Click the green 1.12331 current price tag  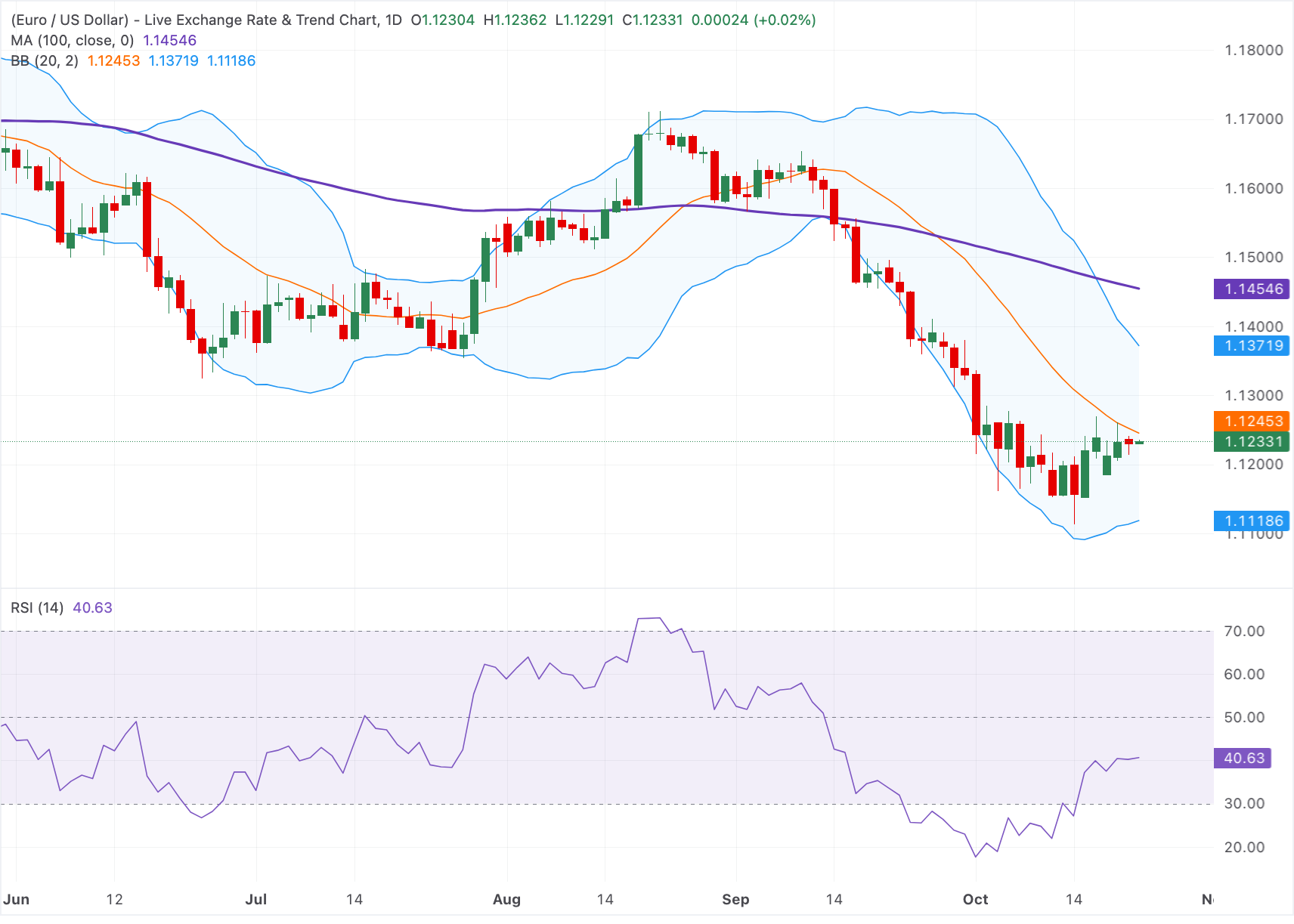click(1251, 442)
